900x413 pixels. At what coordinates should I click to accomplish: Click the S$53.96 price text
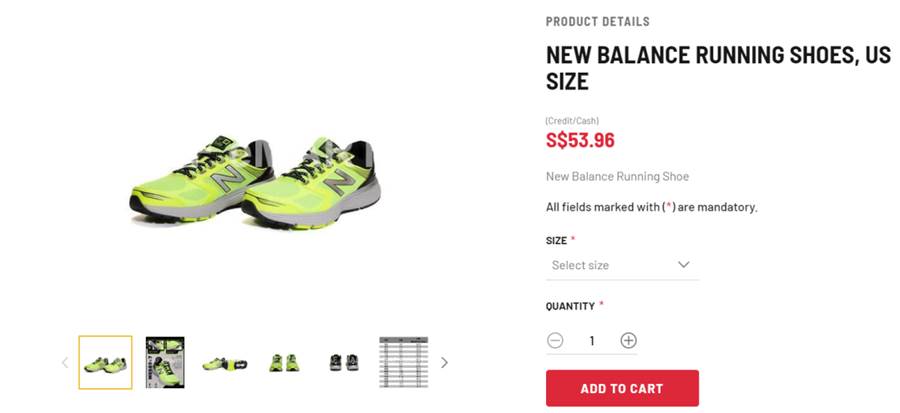580,140
